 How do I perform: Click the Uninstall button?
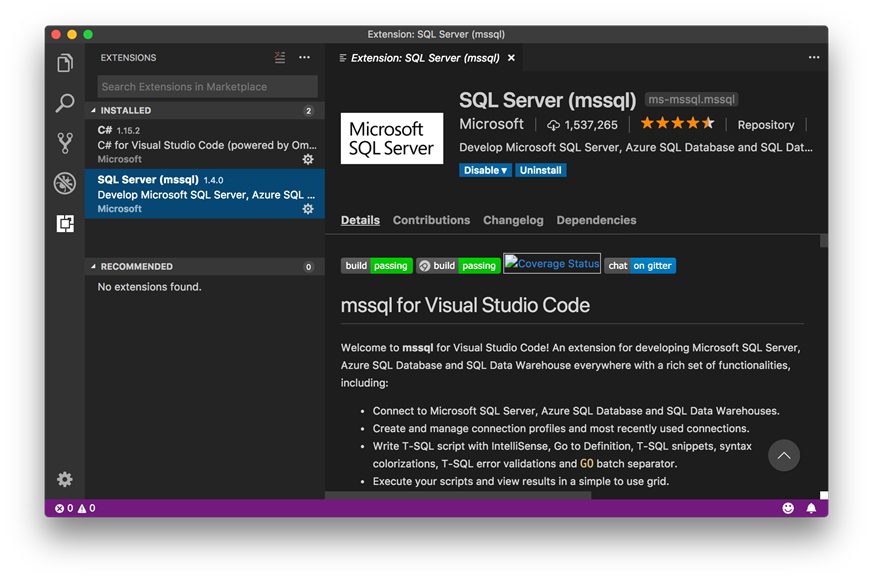(x=541, y=170)
